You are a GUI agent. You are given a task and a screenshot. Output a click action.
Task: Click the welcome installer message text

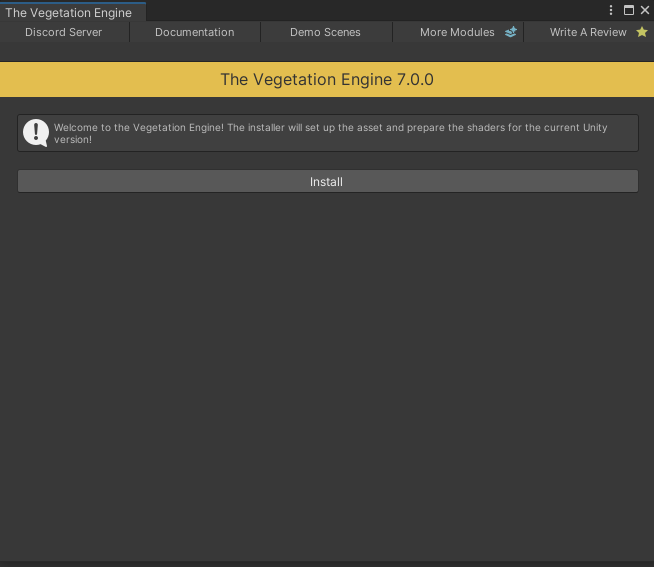pos(330,134)
